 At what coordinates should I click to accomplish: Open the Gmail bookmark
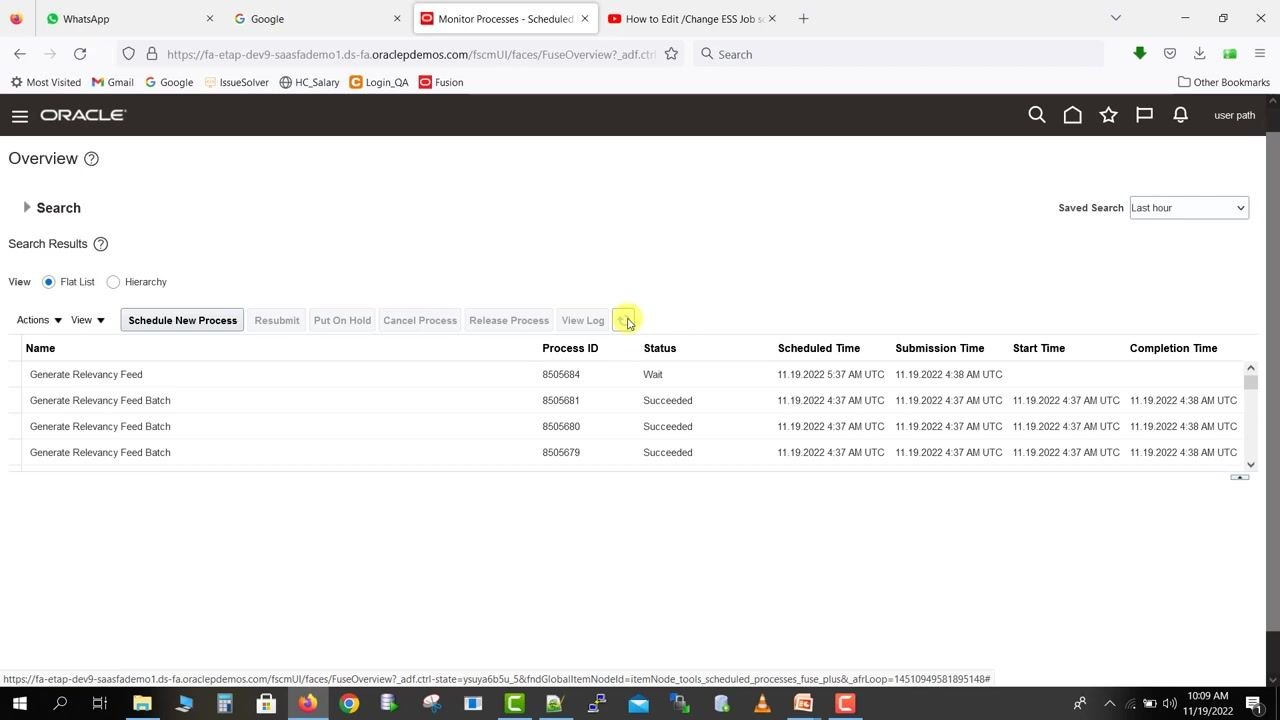pos(112,82)
